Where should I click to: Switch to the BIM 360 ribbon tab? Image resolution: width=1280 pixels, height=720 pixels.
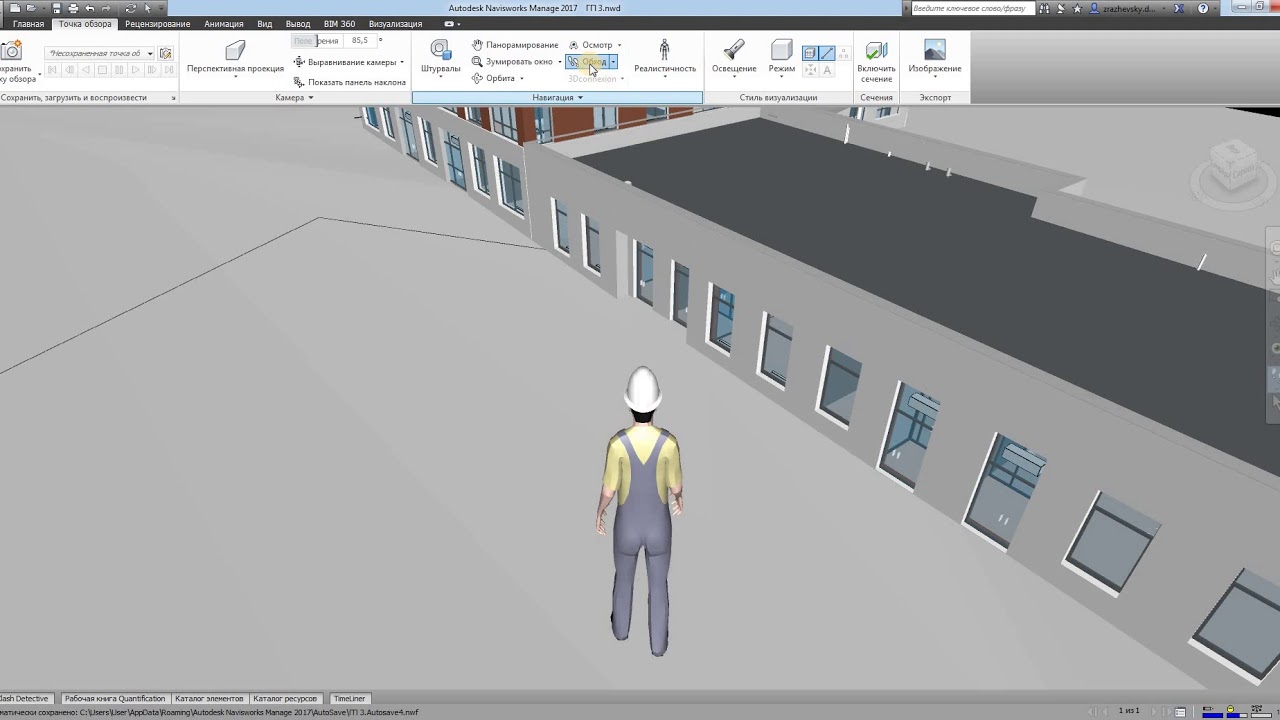pyautogui.click(x=339, y=24)
